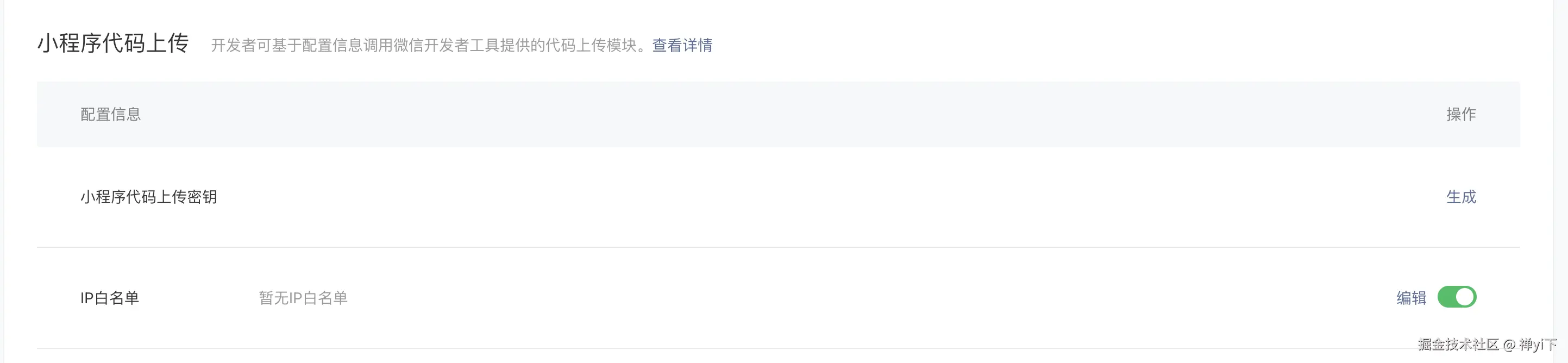Select the 小程序代码上传密钥 row label

pyautogui.click(x=148, y=197)
